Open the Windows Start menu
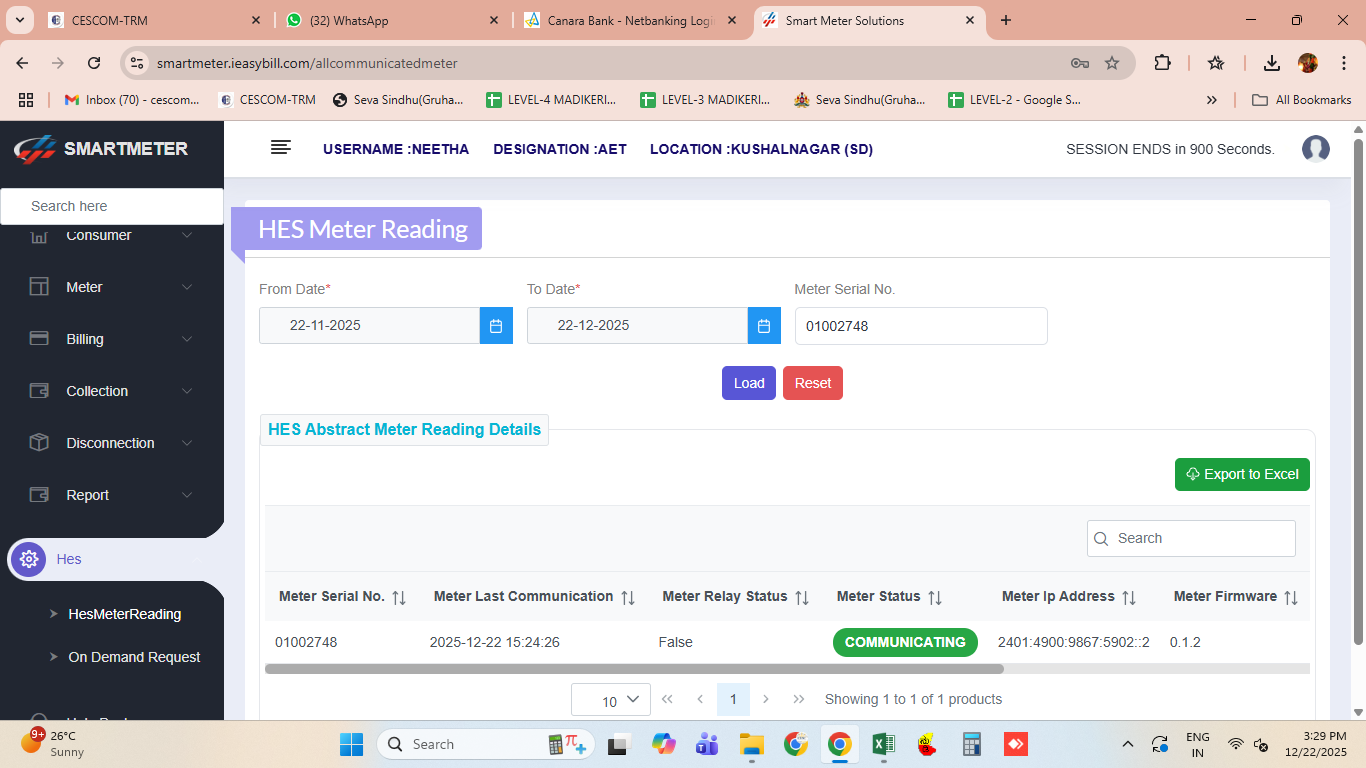This screenshot has width=1366, height=768. 351,744
